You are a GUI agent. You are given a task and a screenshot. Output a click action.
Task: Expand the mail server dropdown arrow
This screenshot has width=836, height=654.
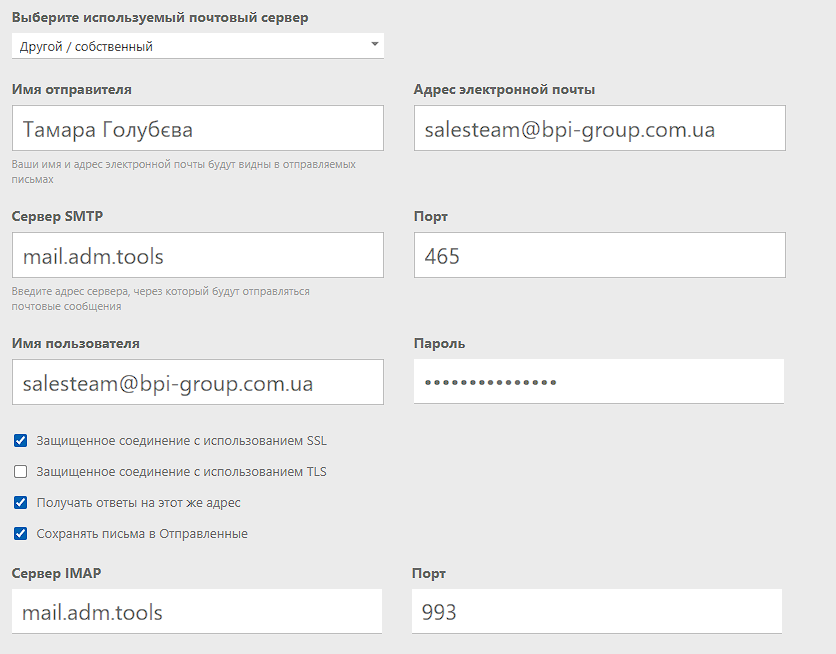coord(375,44)
